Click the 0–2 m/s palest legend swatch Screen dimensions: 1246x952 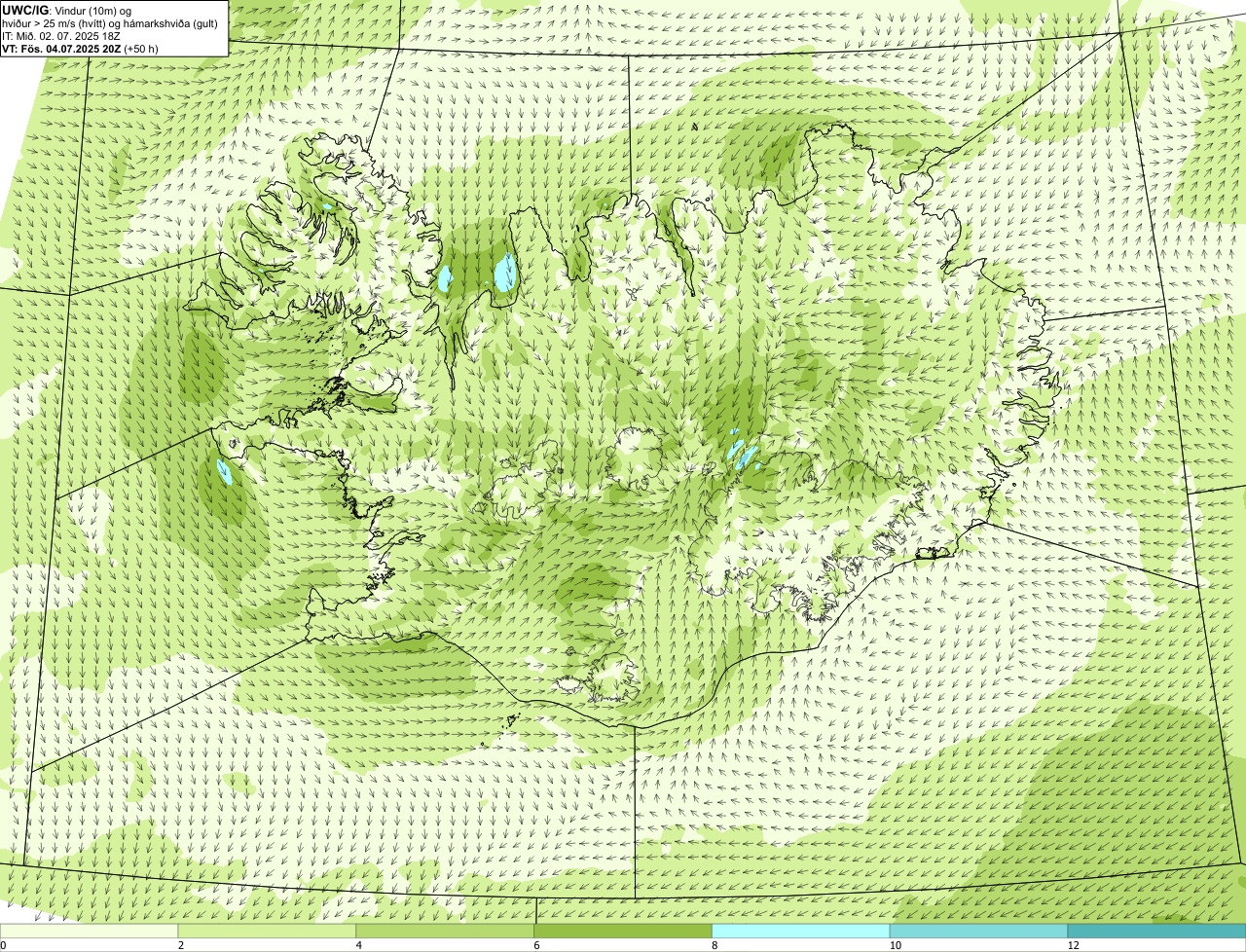click(90, 932)
